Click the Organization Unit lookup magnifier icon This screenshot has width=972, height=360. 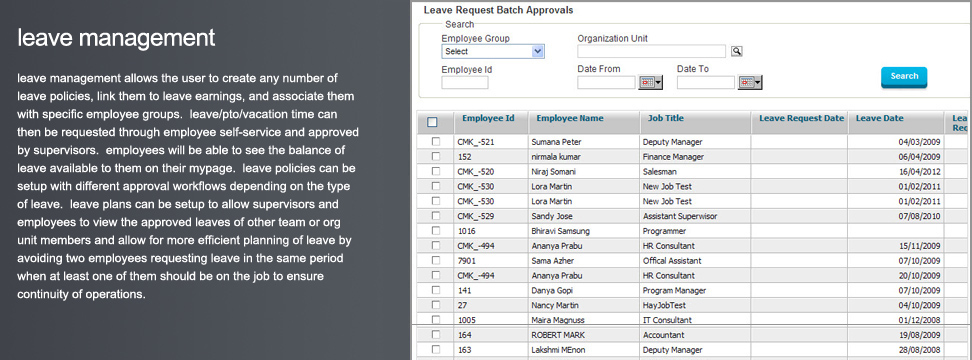[736, 51]
